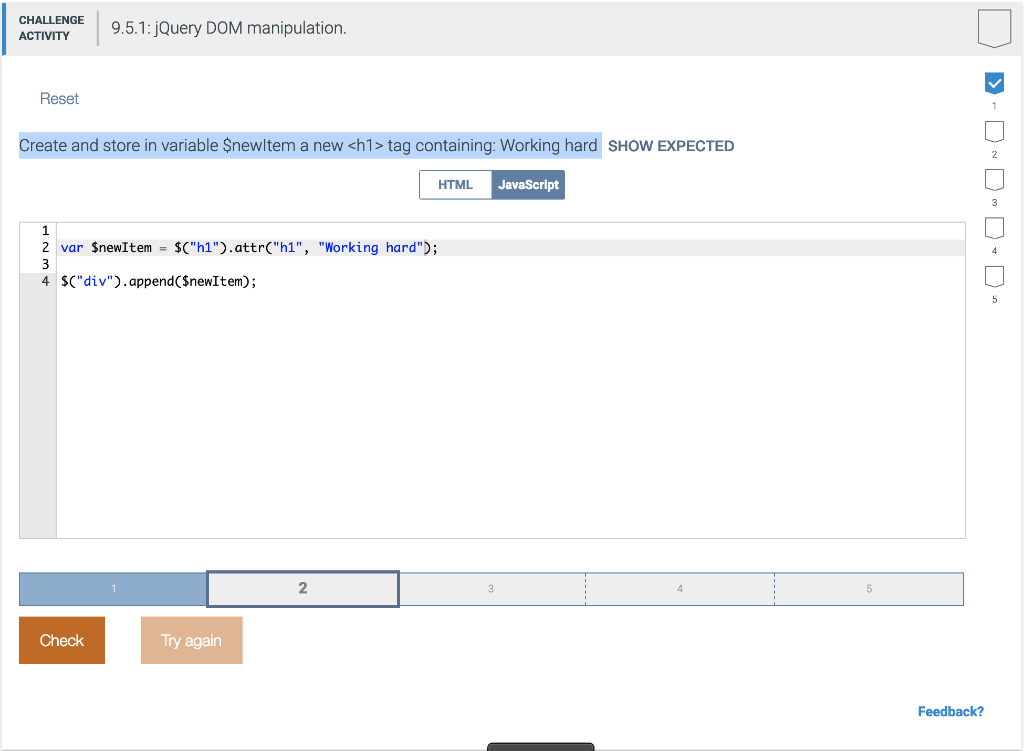Check the box for step 4
The height and width of the screenshot is (751, 1024).
(x=994, y=228)
